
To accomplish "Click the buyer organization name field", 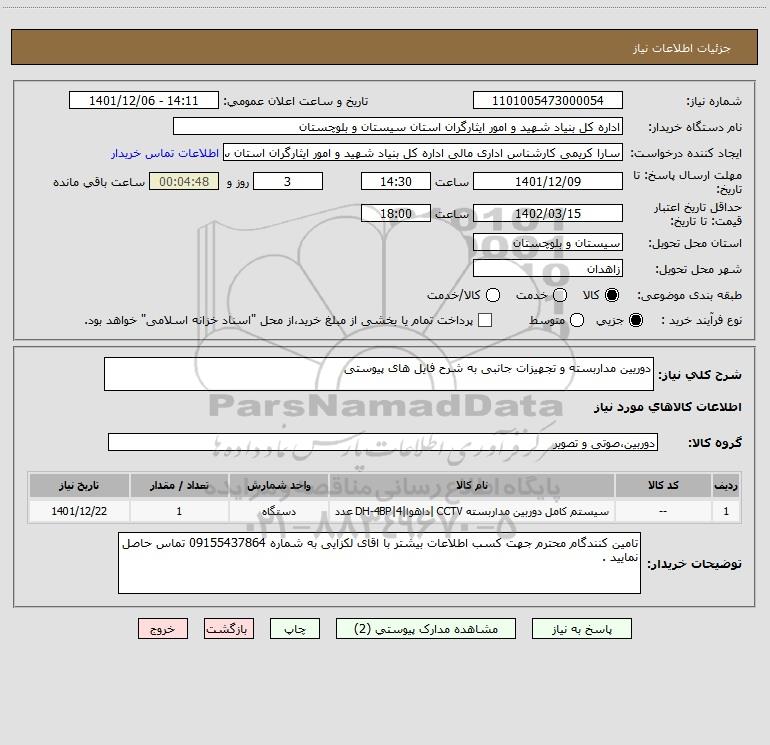I will pyautogui.click(x=398, y=127).
